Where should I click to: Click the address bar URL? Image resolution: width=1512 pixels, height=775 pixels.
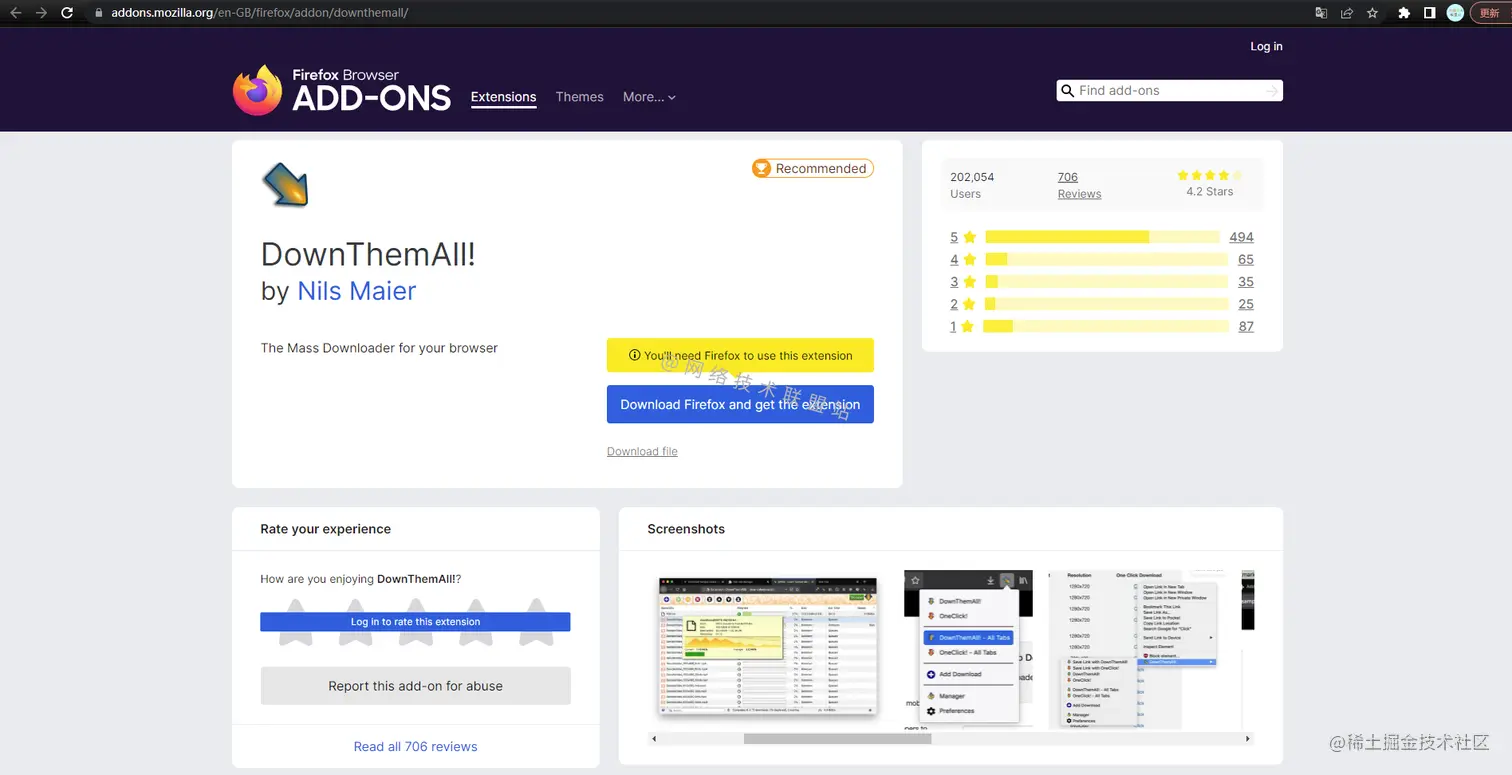259,13
